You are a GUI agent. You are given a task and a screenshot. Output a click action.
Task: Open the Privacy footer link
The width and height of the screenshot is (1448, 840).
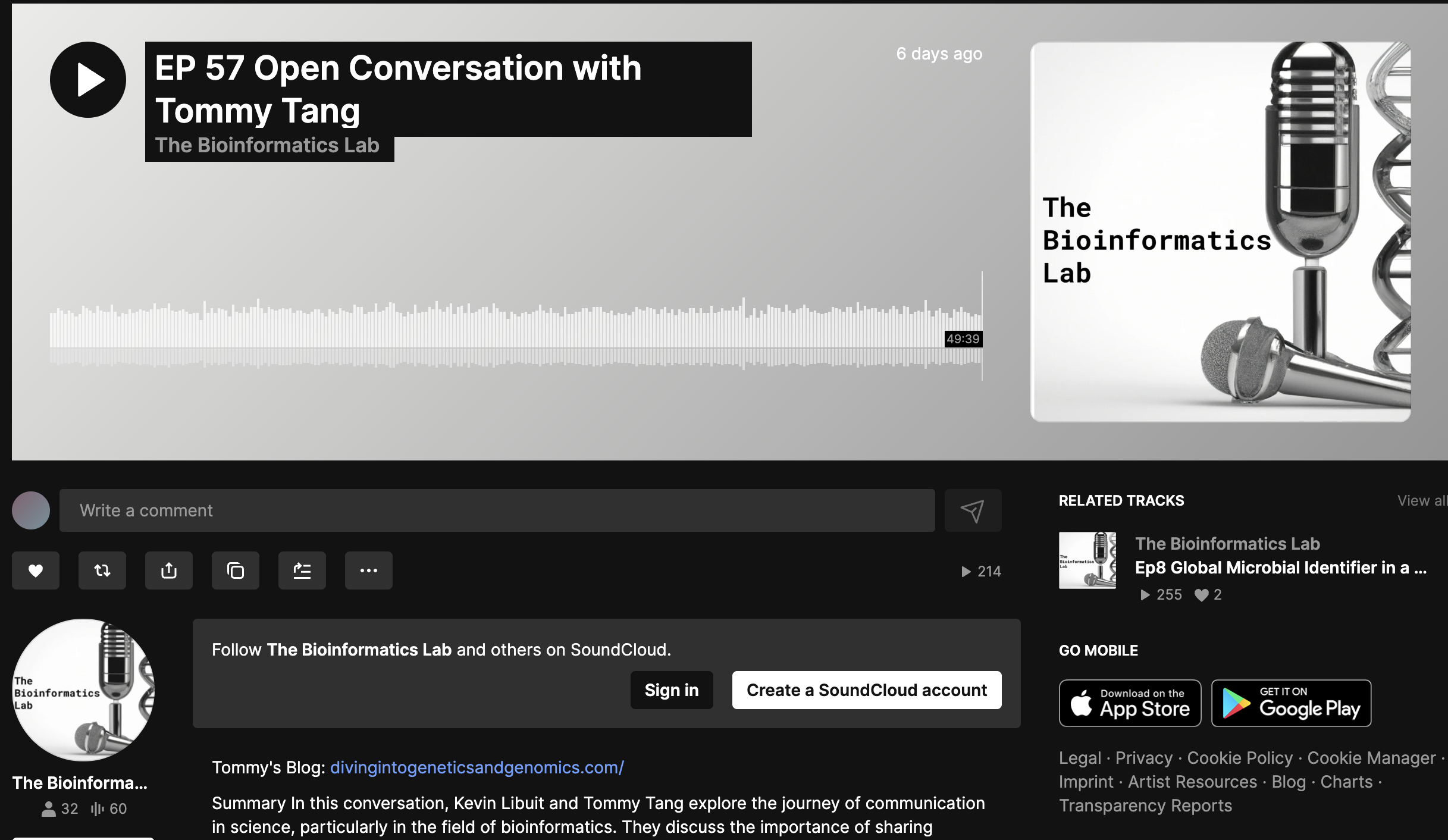(1144, 758)
